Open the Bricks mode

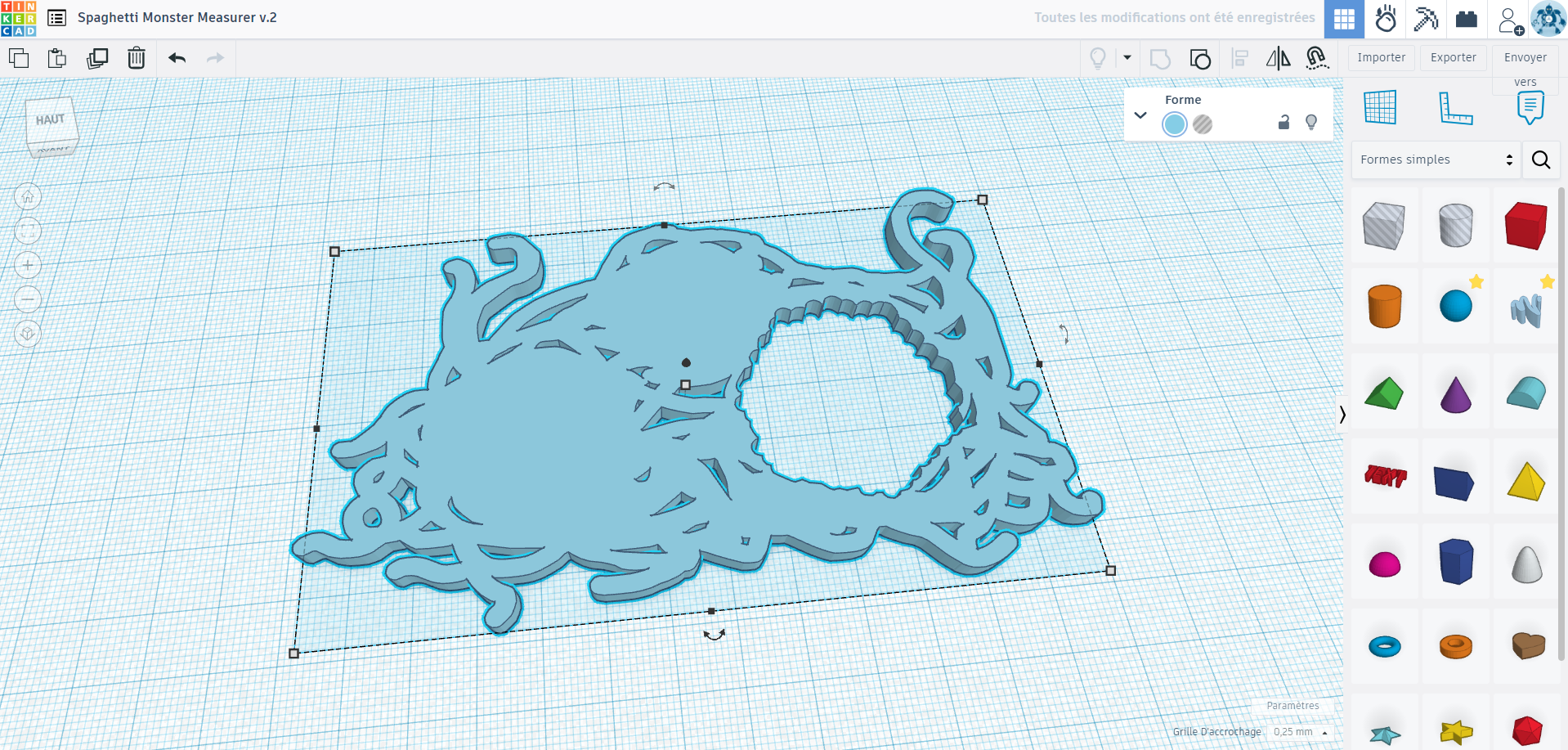click(1467, 19)
